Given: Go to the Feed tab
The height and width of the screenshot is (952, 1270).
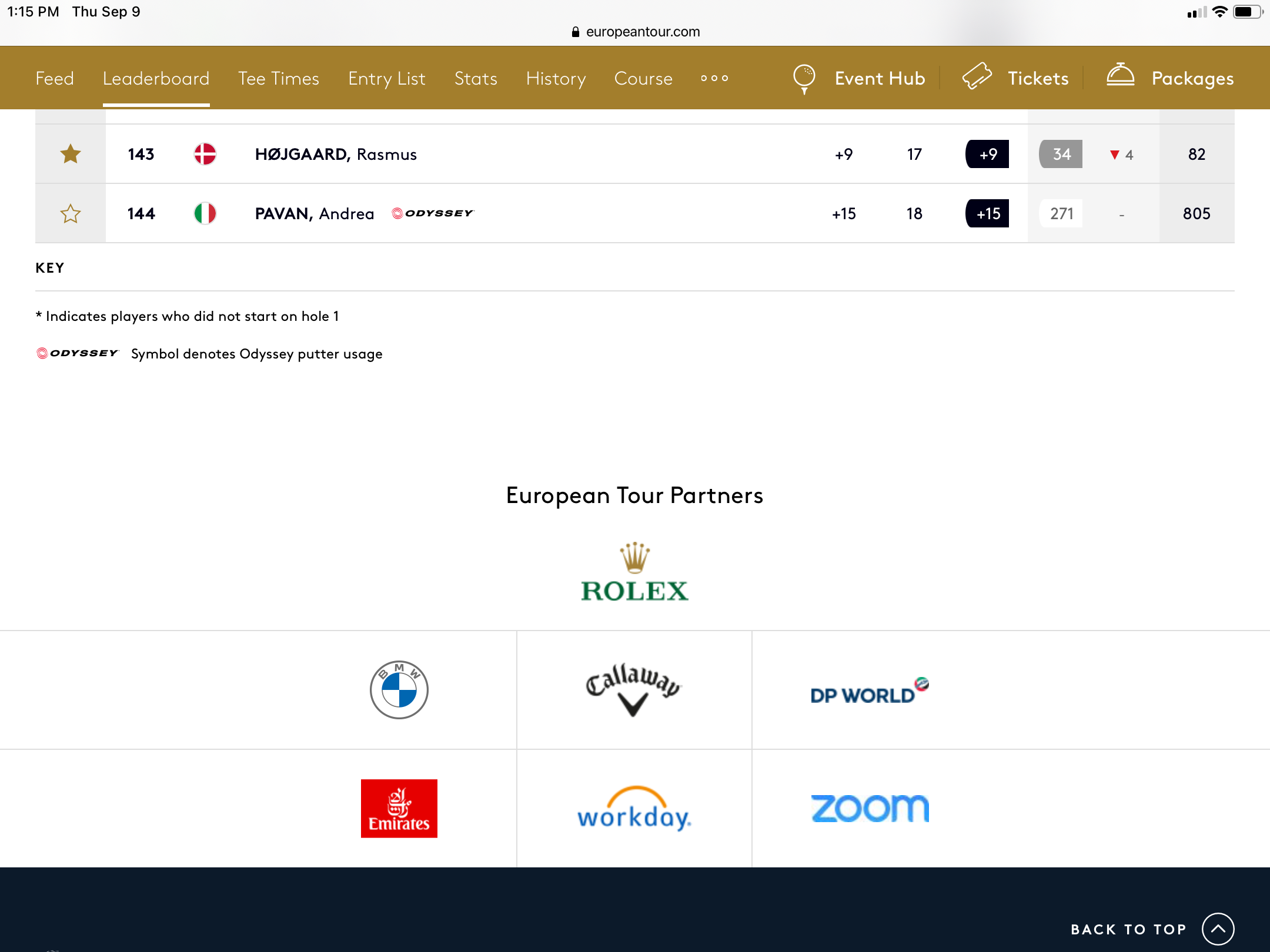Looking at the screenshot, I should point(55,78).
